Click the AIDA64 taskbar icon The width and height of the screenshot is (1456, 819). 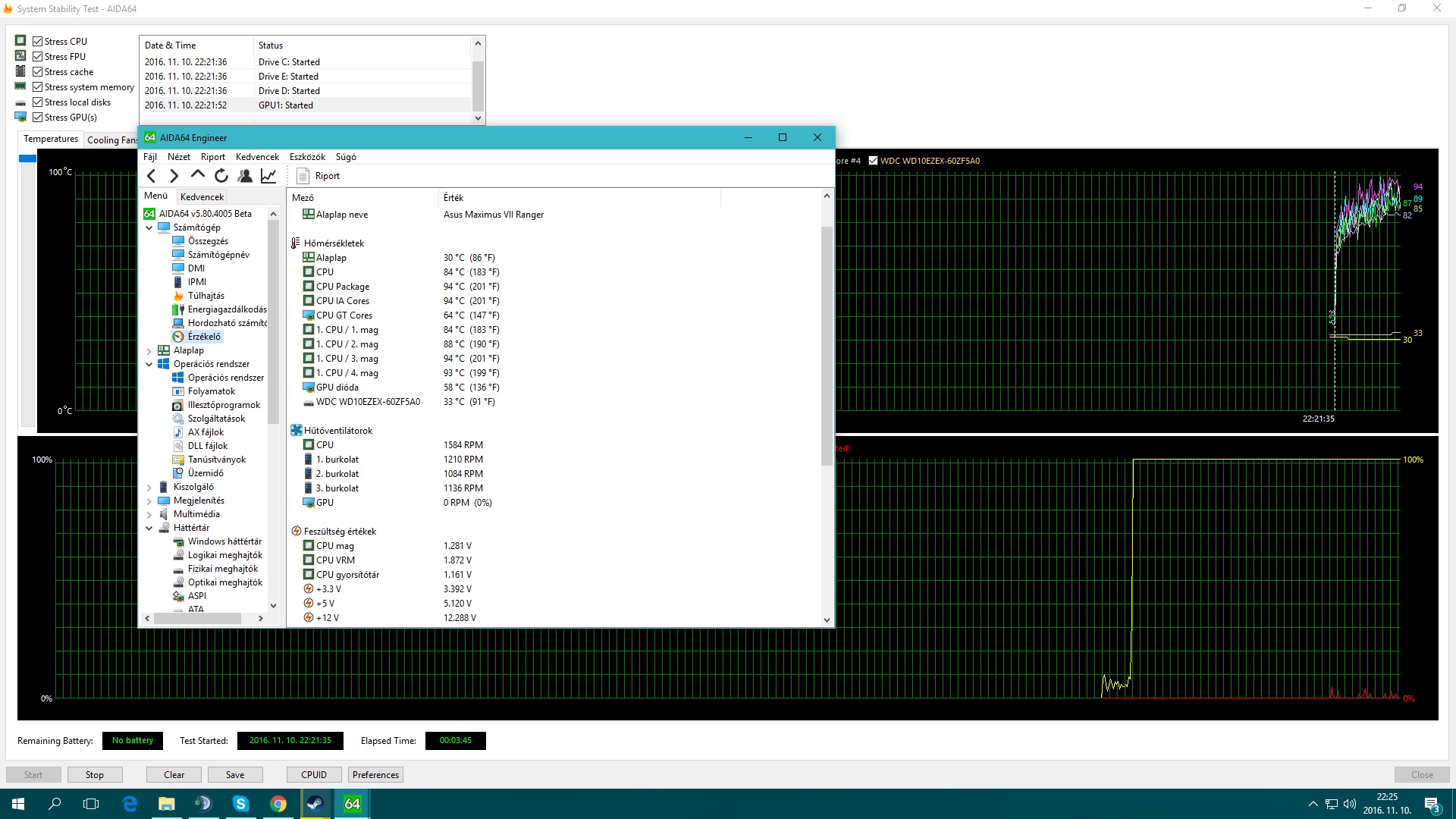coord(353,804)
